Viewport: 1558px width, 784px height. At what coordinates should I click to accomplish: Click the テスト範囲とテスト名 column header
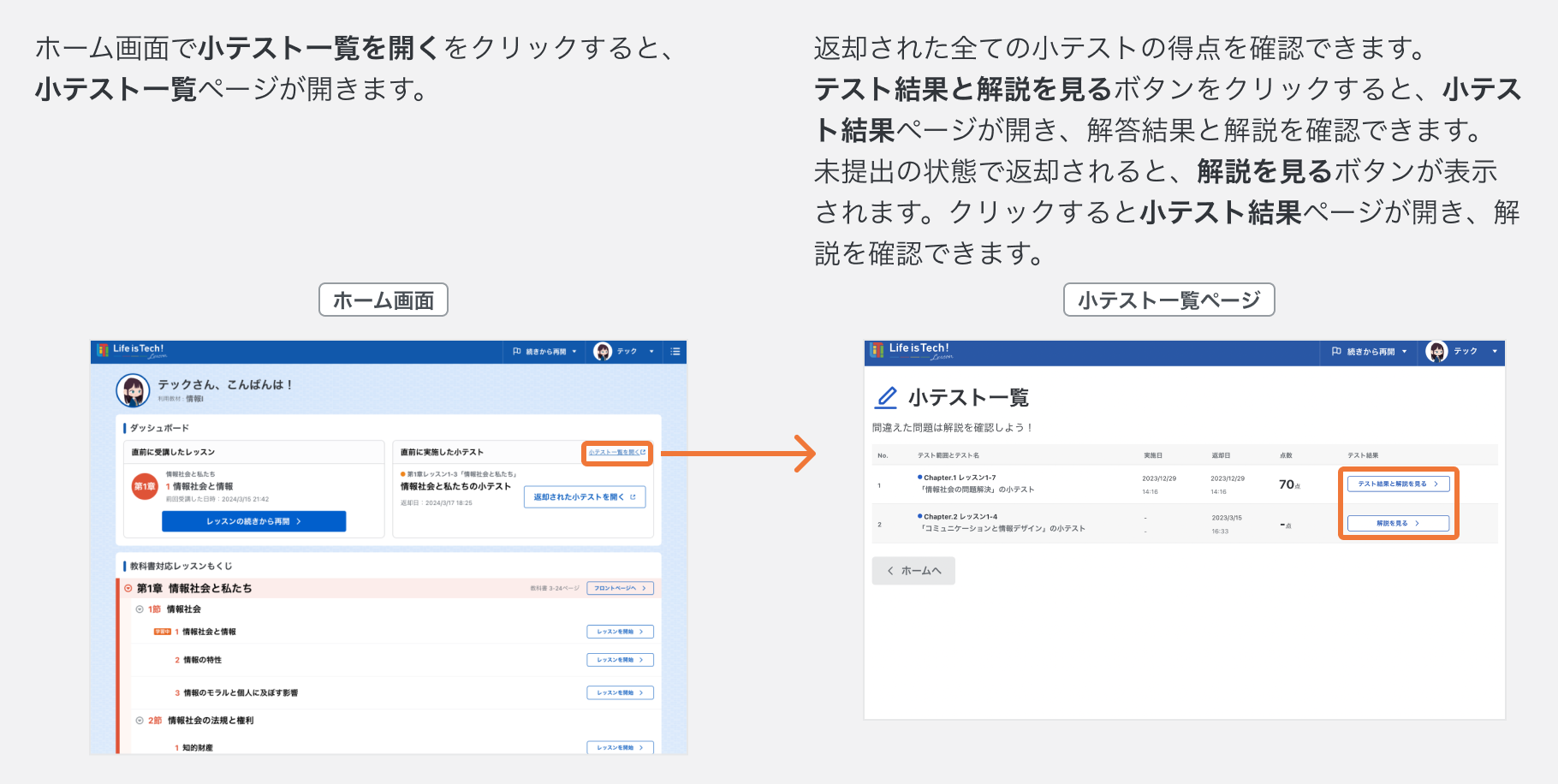(948, 455)
